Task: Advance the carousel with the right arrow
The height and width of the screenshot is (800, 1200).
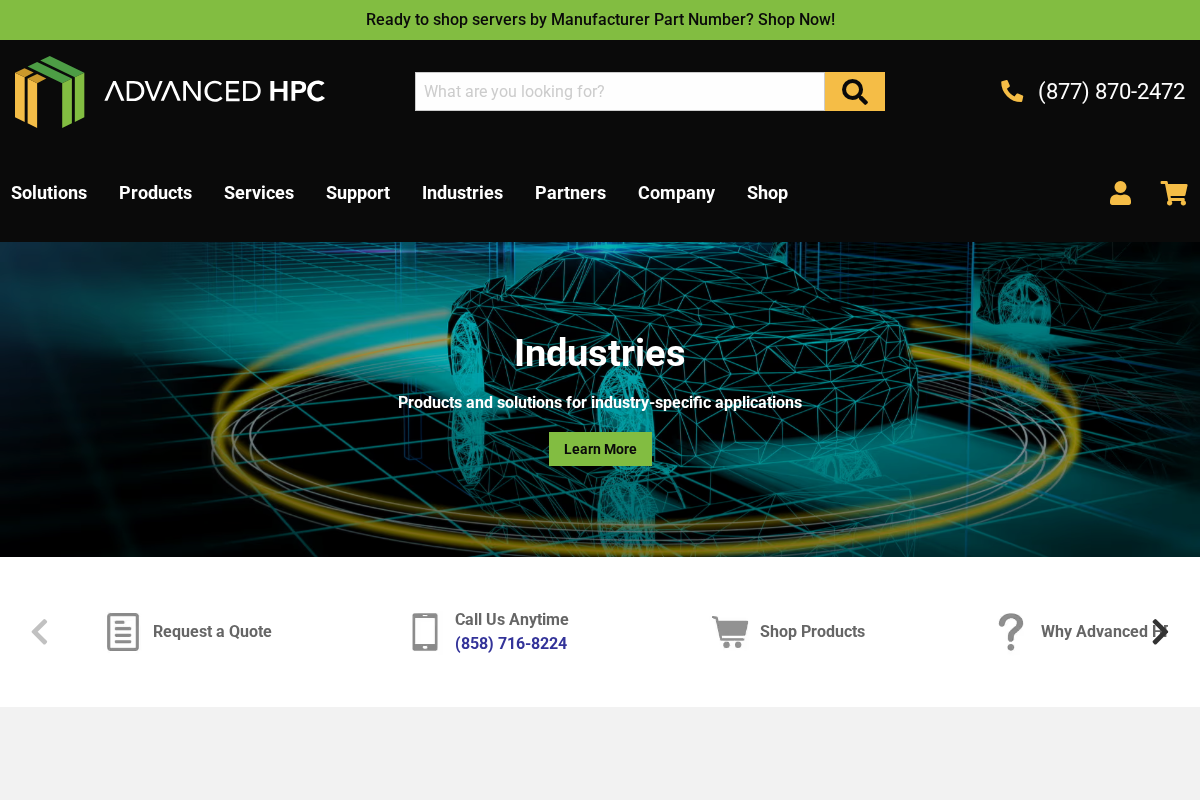Action: click(x=1161, y=631)
